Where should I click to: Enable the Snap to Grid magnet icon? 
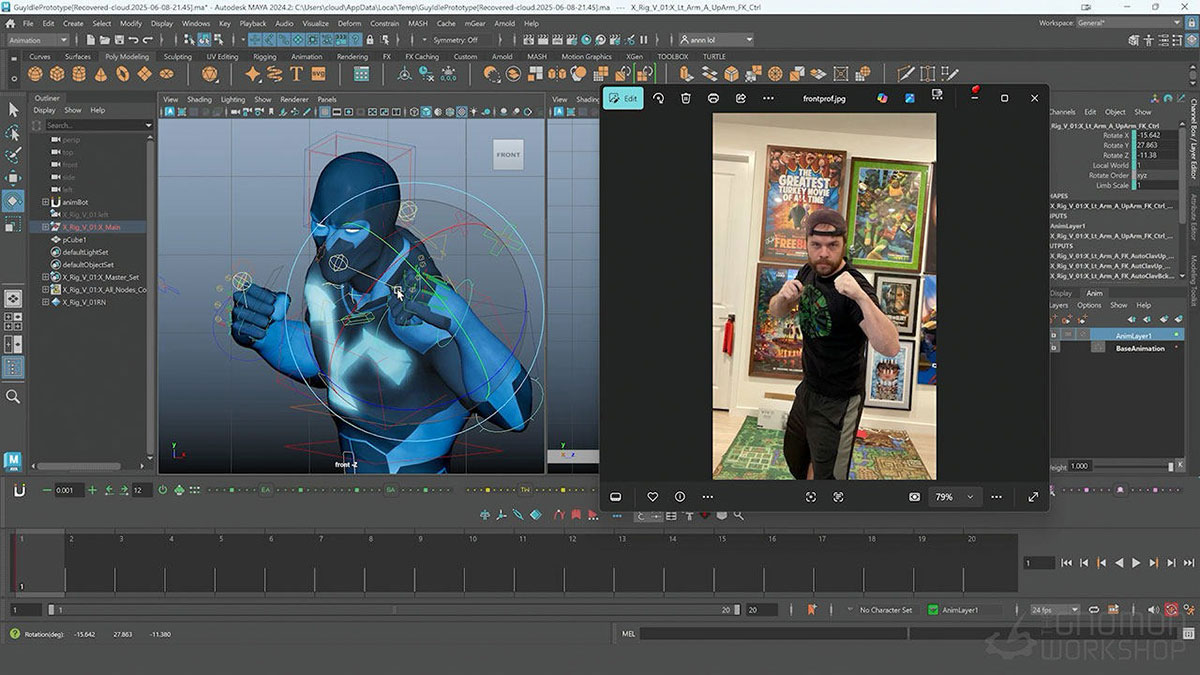tap(255, 41)
